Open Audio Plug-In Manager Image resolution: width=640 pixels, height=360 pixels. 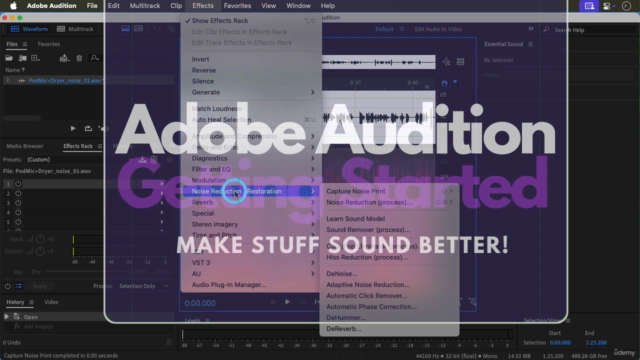229,284
